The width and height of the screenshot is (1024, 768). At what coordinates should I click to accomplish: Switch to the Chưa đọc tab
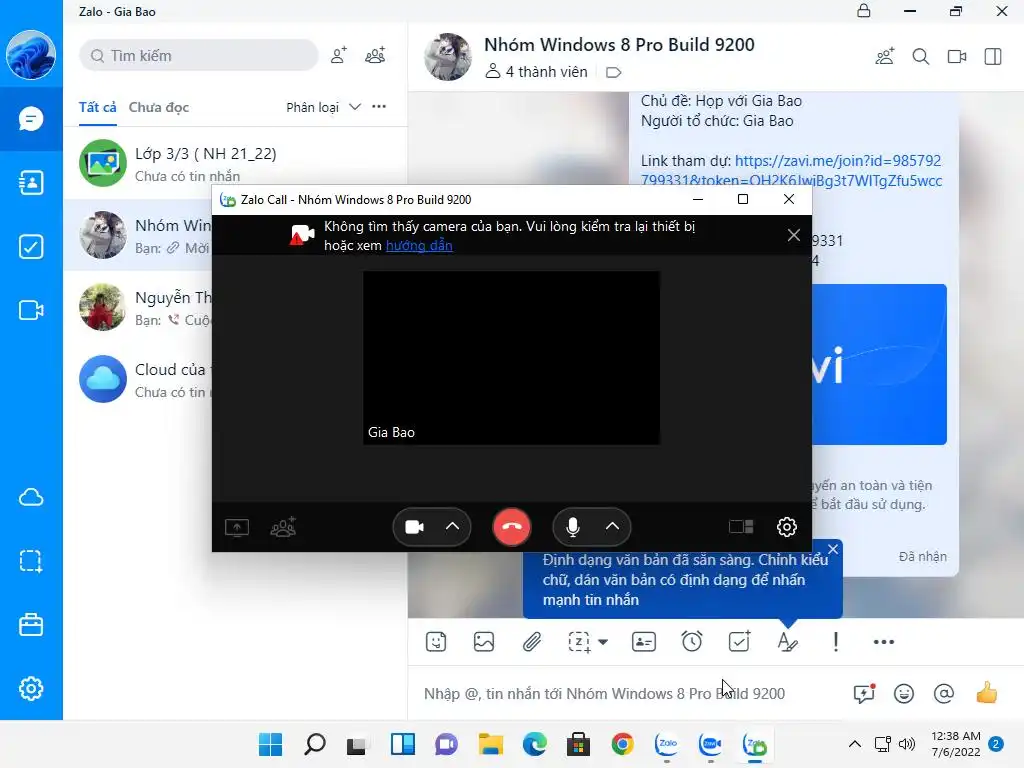click(x=159, y=107)
